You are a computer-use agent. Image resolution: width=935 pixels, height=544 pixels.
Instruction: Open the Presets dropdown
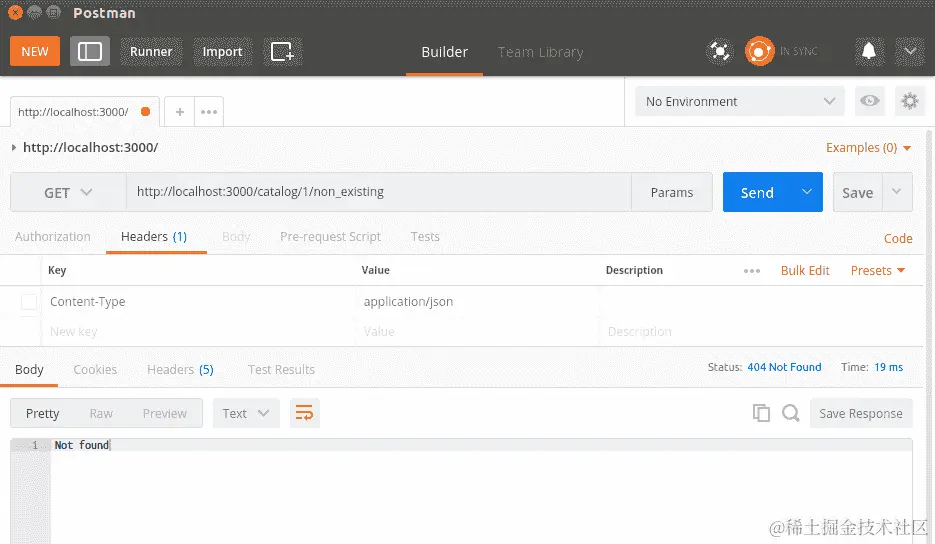coord(878,271)
